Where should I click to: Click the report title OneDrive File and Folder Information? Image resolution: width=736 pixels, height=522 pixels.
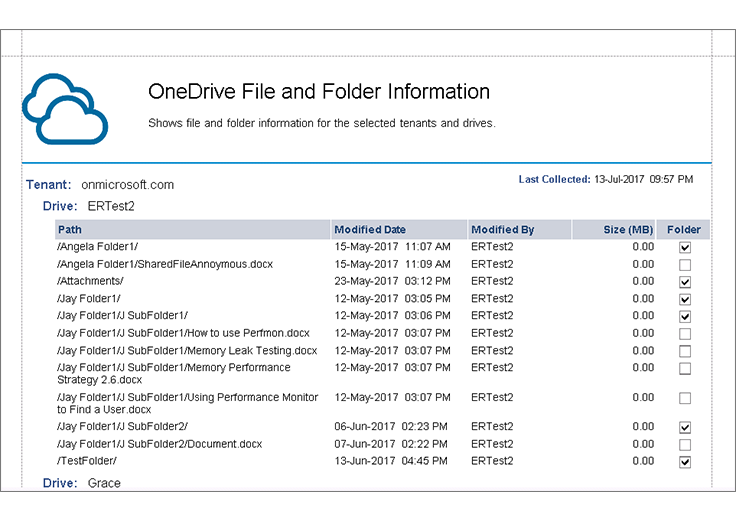(319, 92)
